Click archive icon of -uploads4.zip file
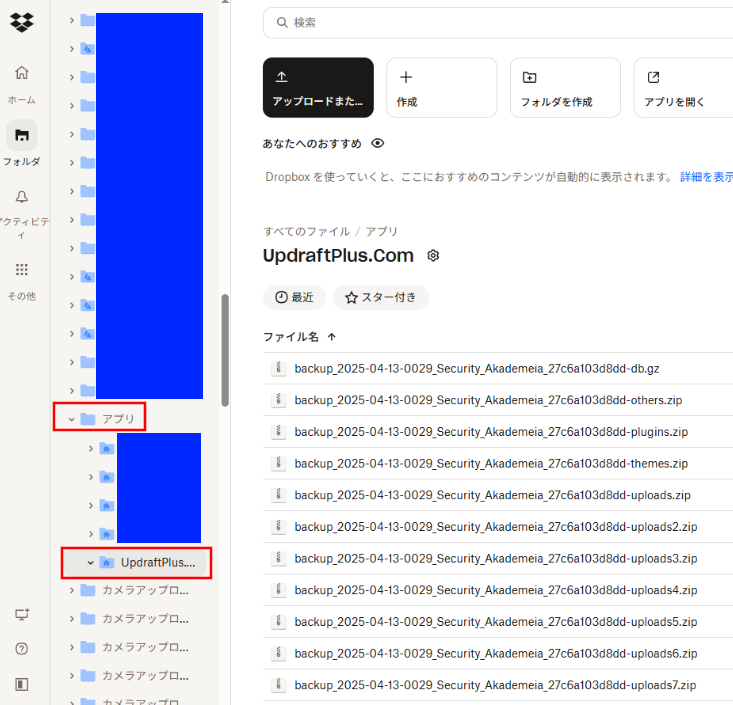 (x=279, y=590)
